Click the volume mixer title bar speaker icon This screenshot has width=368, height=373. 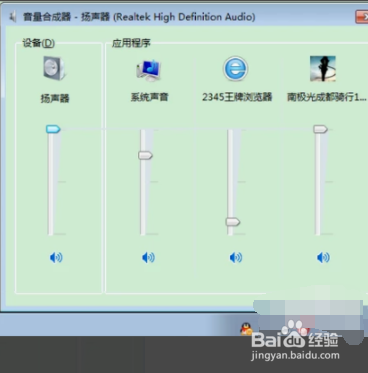coord(13,17)
